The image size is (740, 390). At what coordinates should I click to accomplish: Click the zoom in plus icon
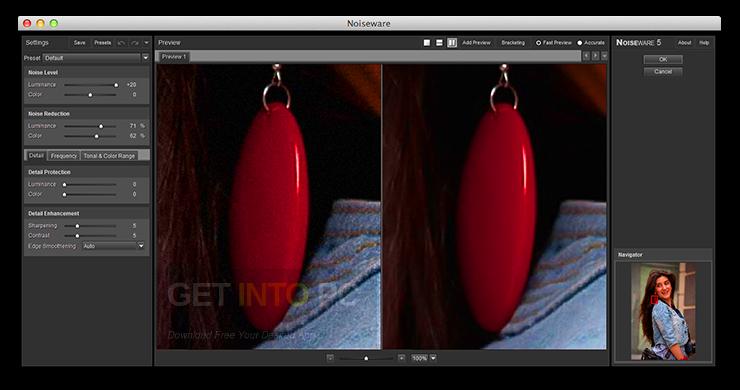pos(401,358)
